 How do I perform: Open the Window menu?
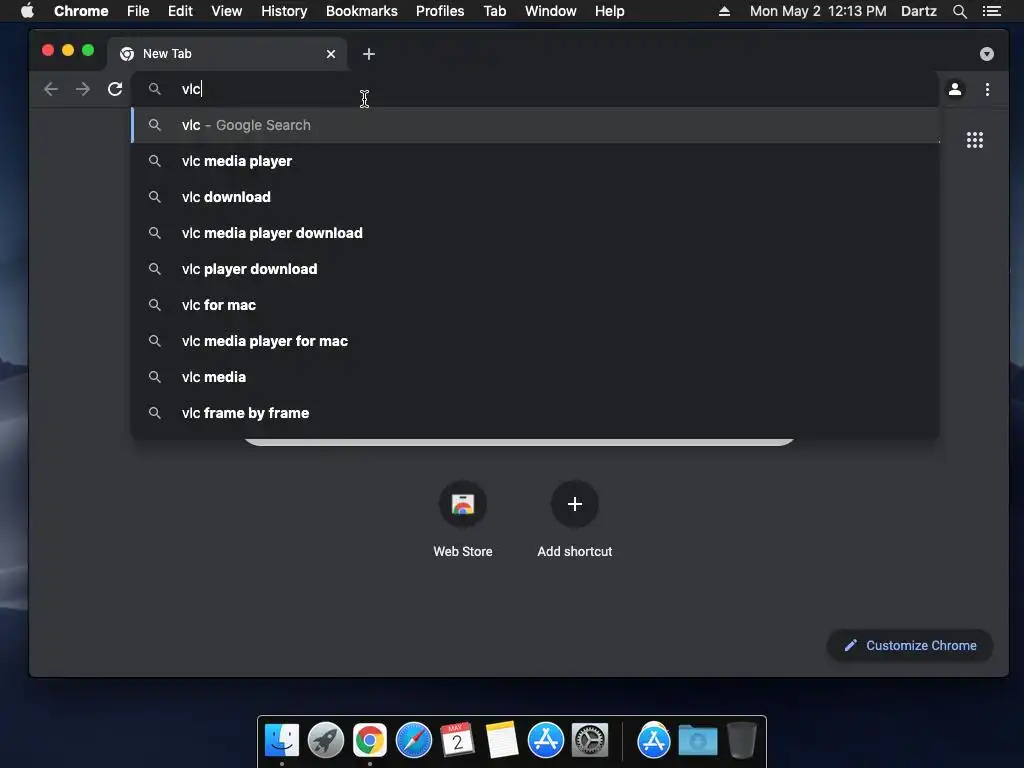551,11
